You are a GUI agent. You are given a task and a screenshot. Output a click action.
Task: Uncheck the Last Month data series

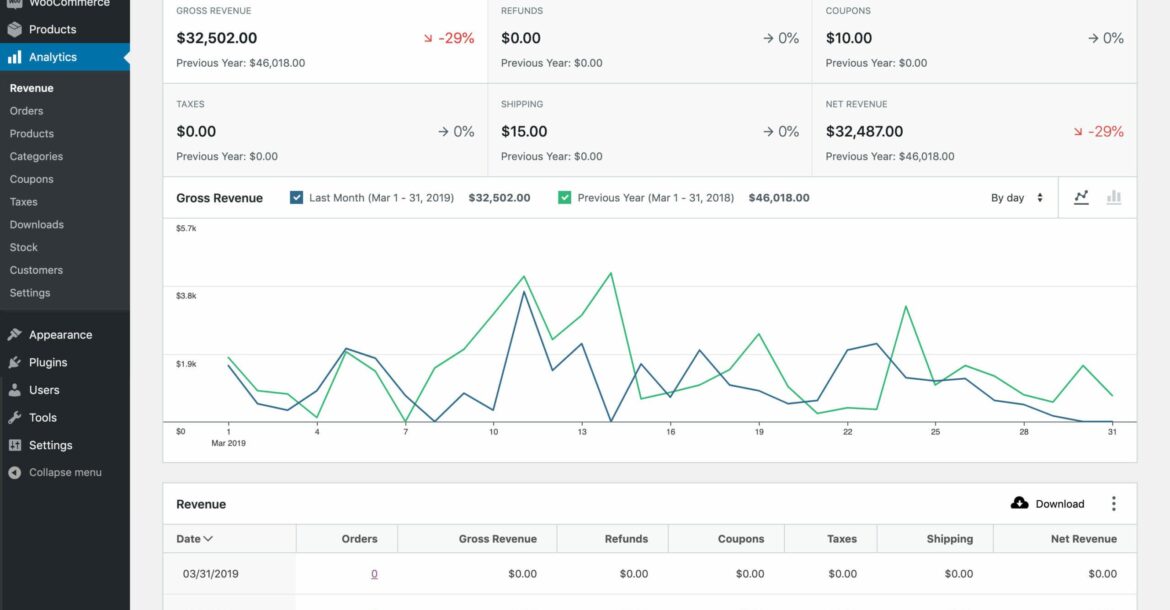(x=296, y=197)
